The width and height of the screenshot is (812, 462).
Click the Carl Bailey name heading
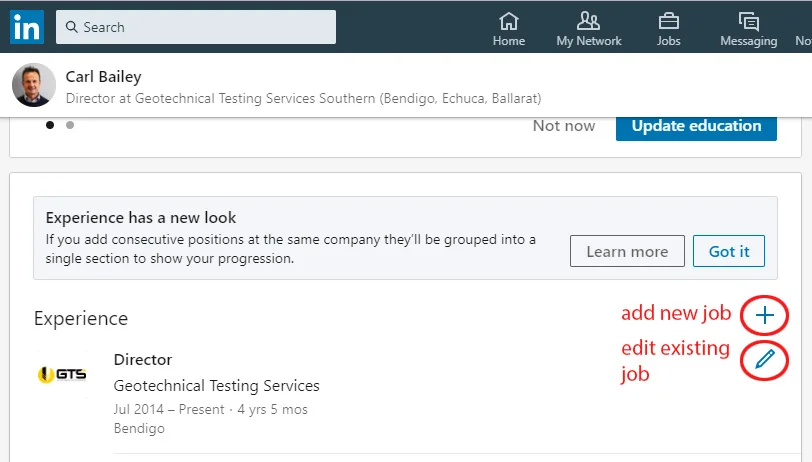[103, 77]
